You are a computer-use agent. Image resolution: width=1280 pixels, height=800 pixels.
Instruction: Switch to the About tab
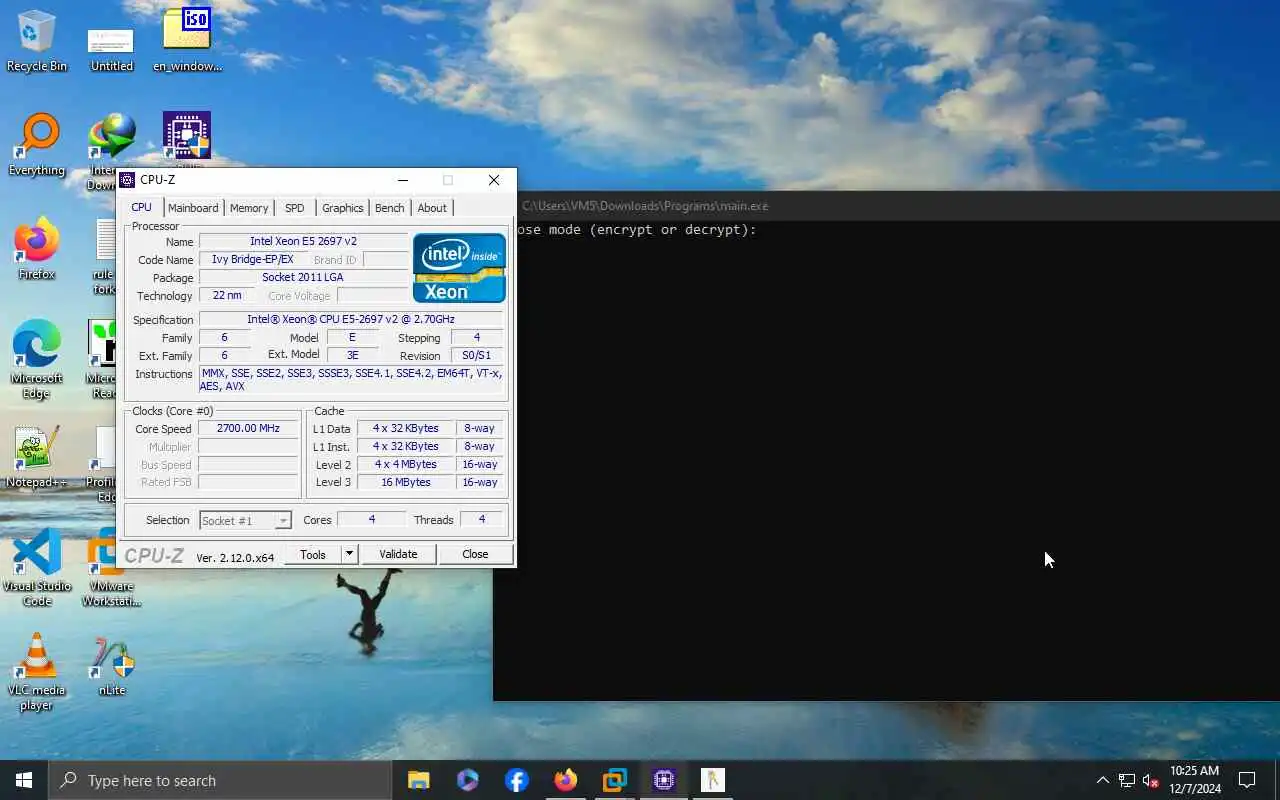432,208
